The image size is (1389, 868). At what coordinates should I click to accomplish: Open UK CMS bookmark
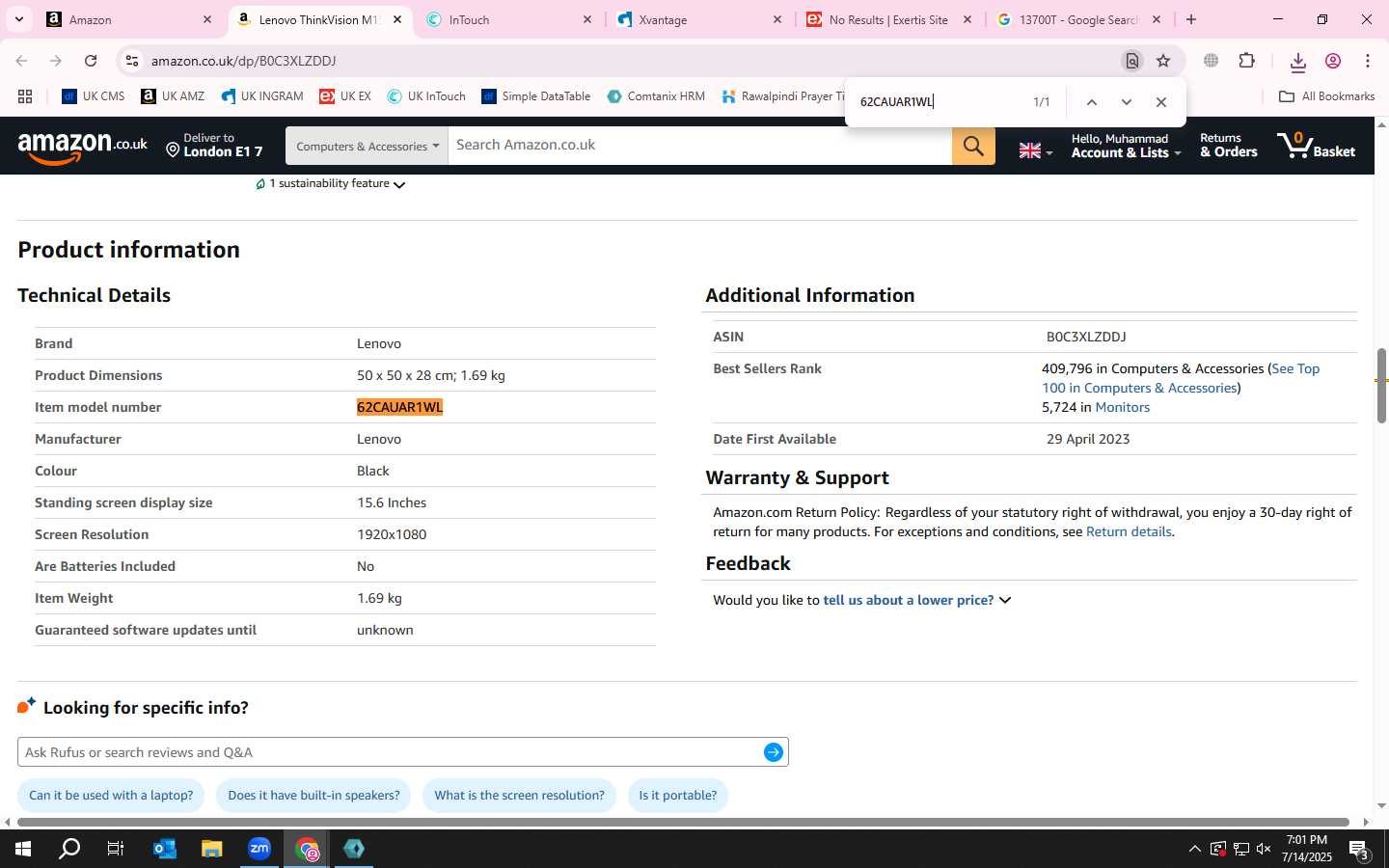click(94, 96)
